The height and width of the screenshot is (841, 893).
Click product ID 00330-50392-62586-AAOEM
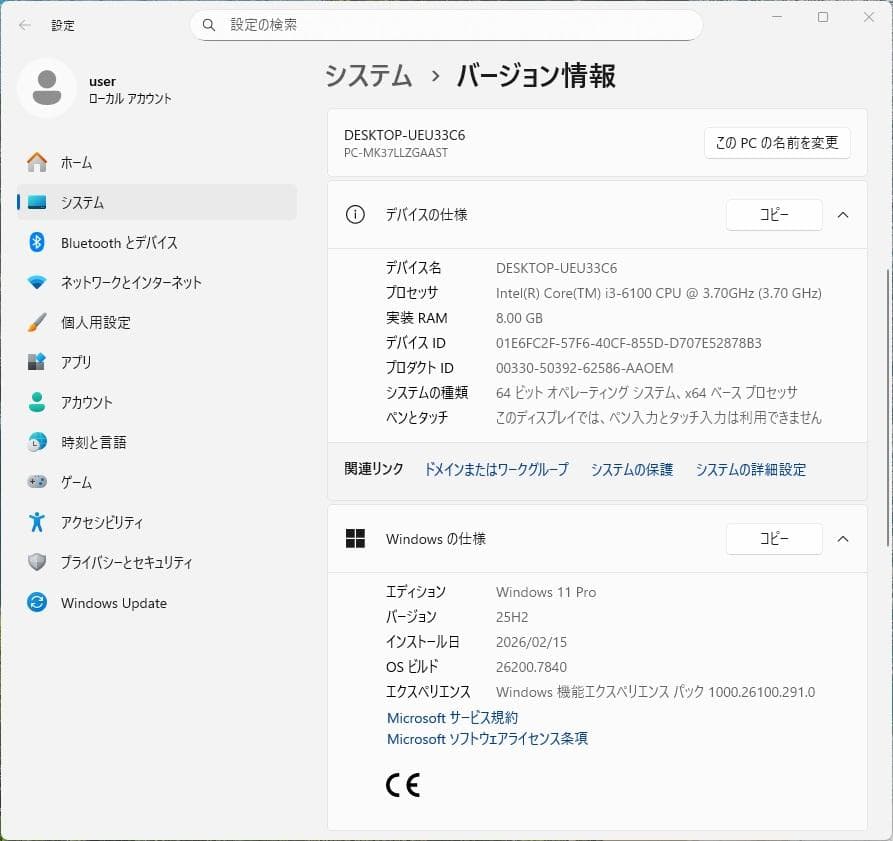tap(585, 368)
